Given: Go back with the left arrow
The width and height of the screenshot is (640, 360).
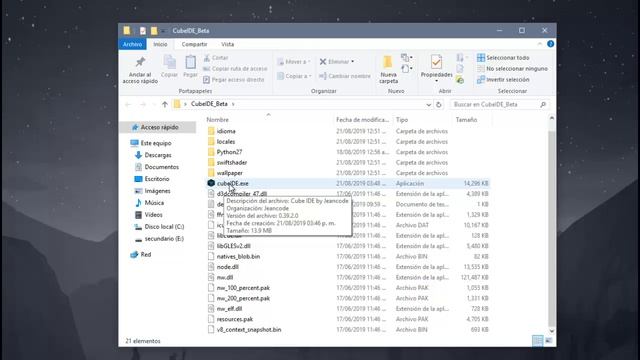Looking at the screenshot, I should tap(128, 104).
